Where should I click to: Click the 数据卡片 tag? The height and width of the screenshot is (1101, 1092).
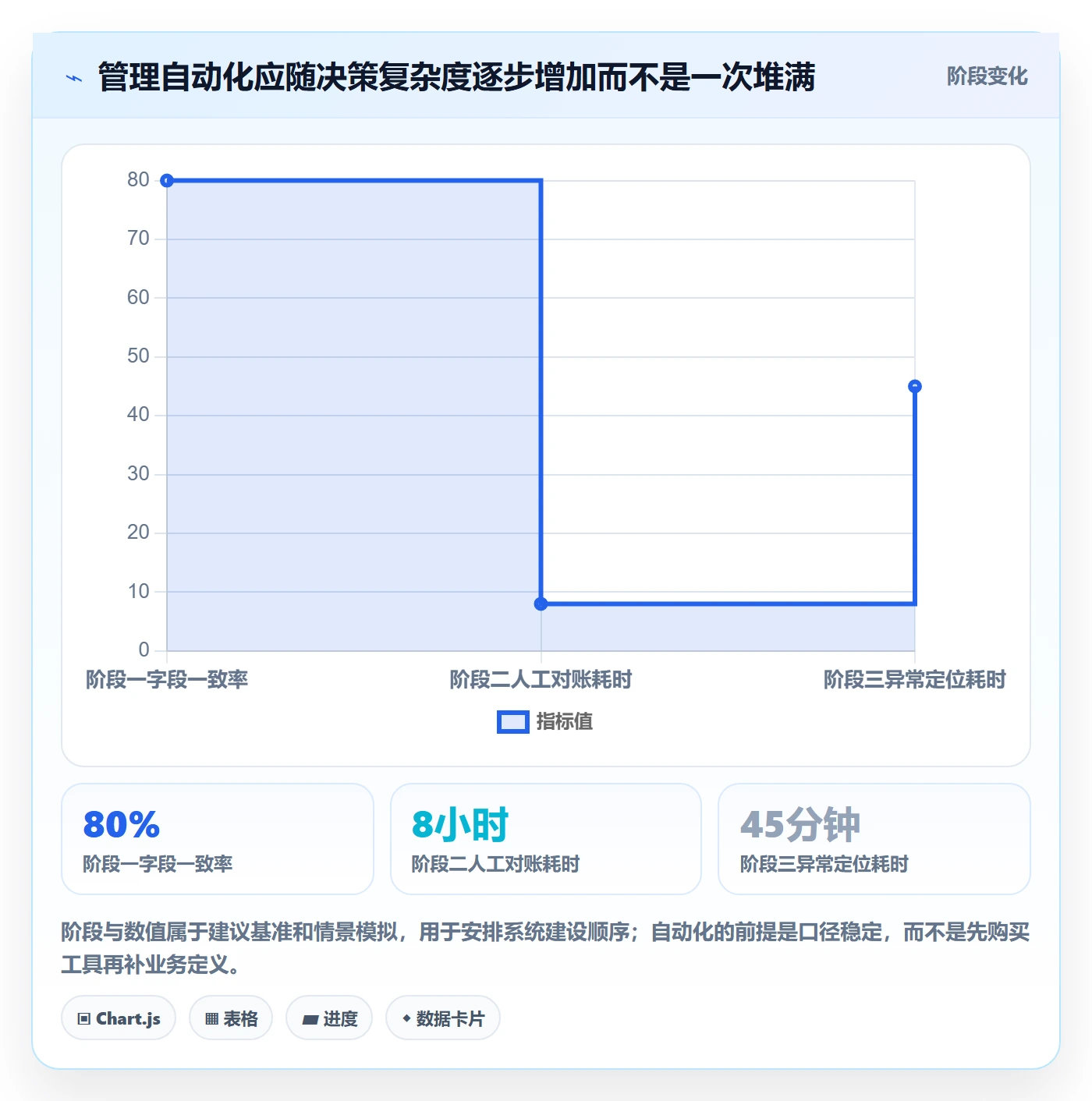443,1018
